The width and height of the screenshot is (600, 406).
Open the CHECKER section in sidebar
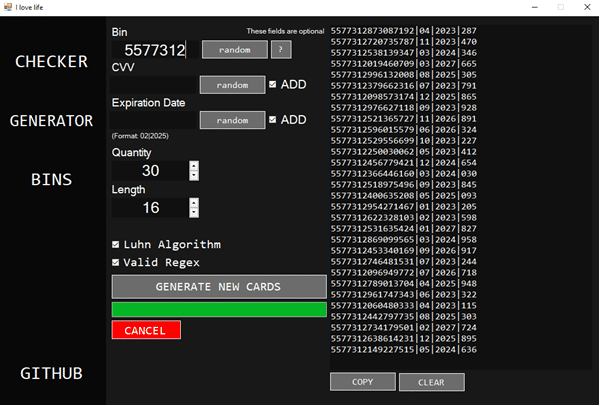[51, 62]
